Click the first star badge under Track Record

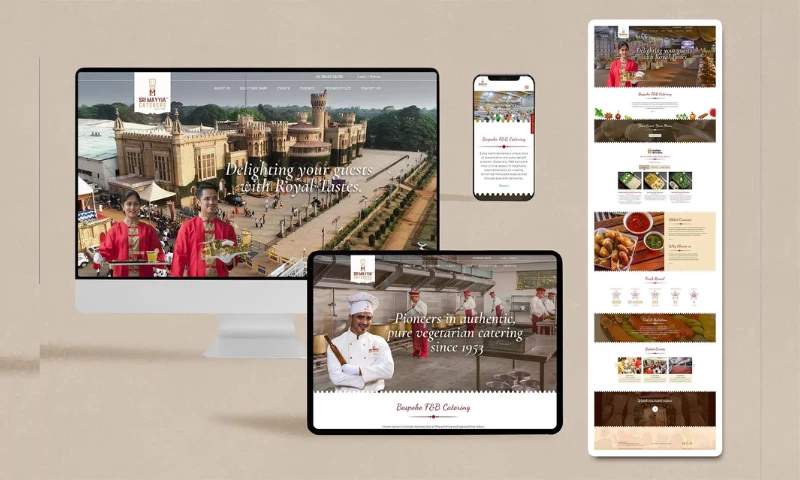616,295
